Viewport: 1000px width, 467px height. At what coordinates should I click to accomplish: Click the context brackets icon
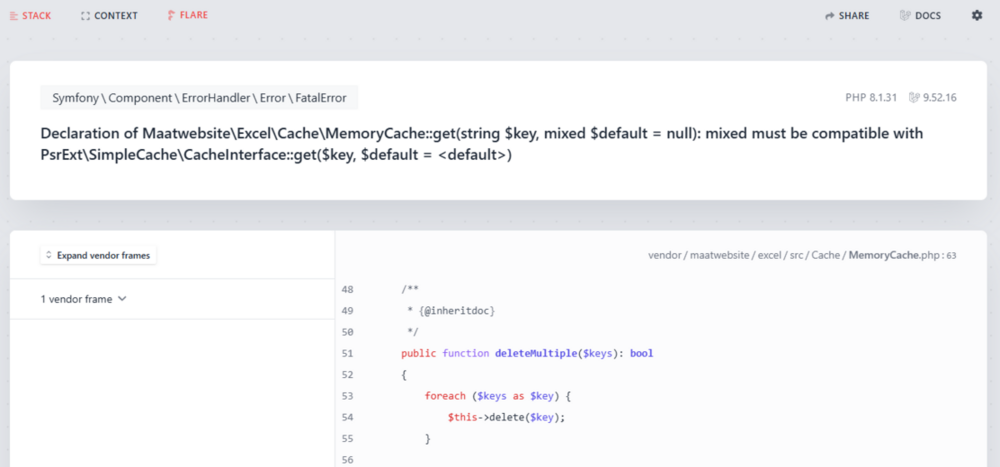(x=85, y=15)
